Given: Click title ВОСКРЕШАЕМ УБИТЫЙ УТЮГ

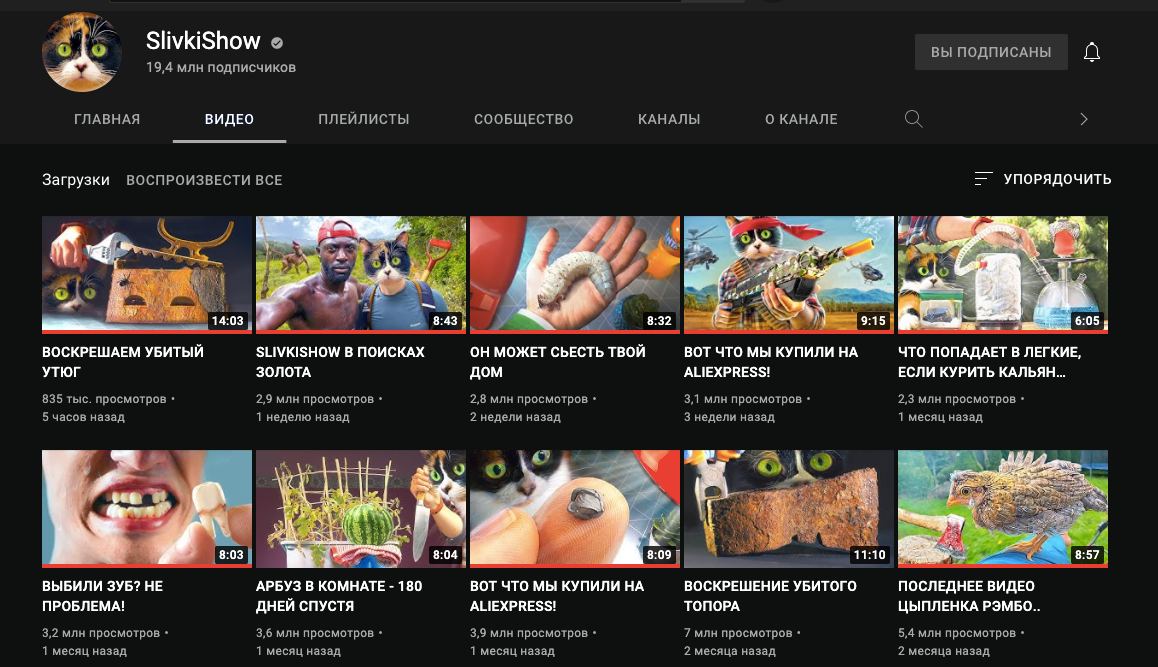Looking at the screenshot, I should pos(123,362).
